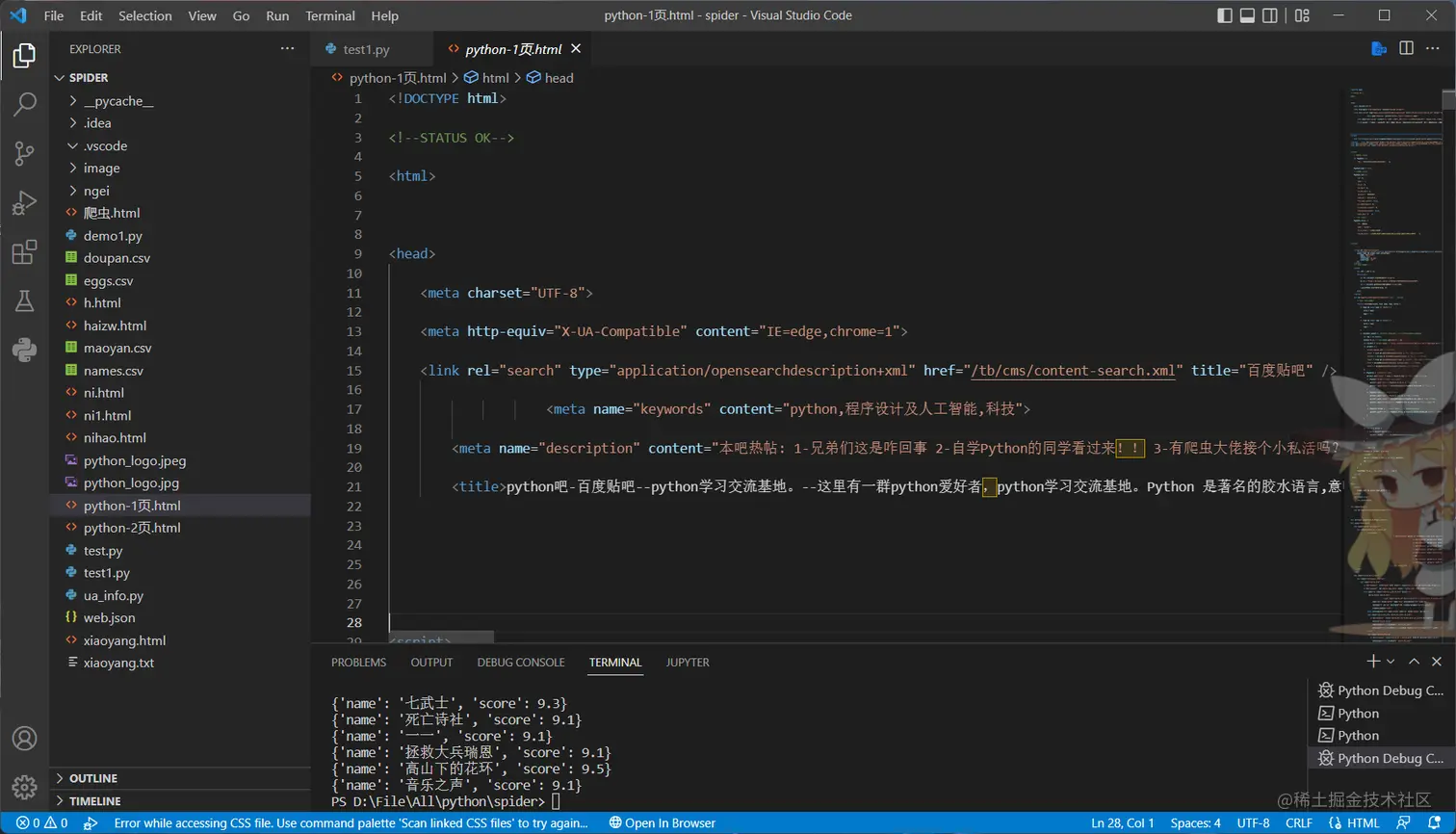Switch to DEBUG CONSOLE panel tab

(x=521, y=663)
